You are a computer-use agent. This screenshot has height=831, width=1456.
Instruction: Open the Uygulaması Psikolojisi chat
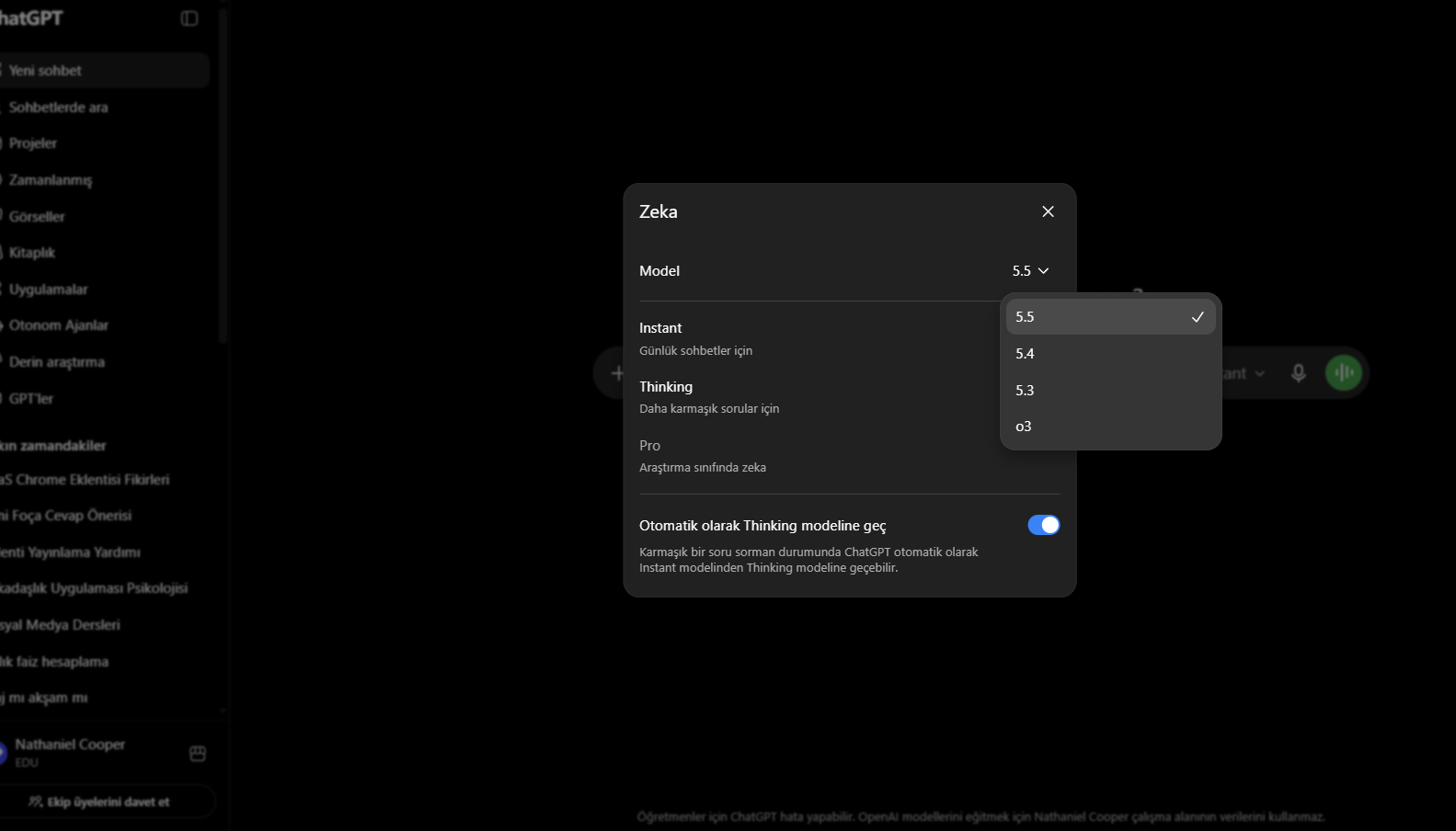click(x=105, y=588)
